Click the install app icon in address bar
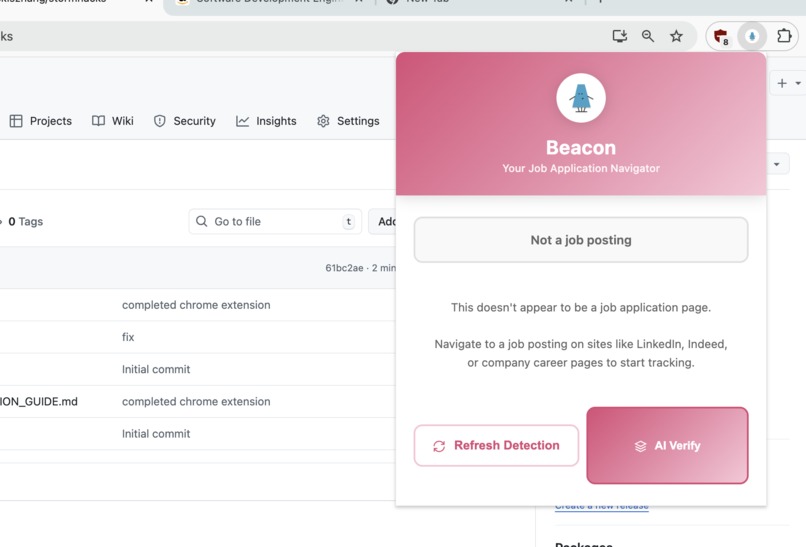806x547 pixels. 620,36
